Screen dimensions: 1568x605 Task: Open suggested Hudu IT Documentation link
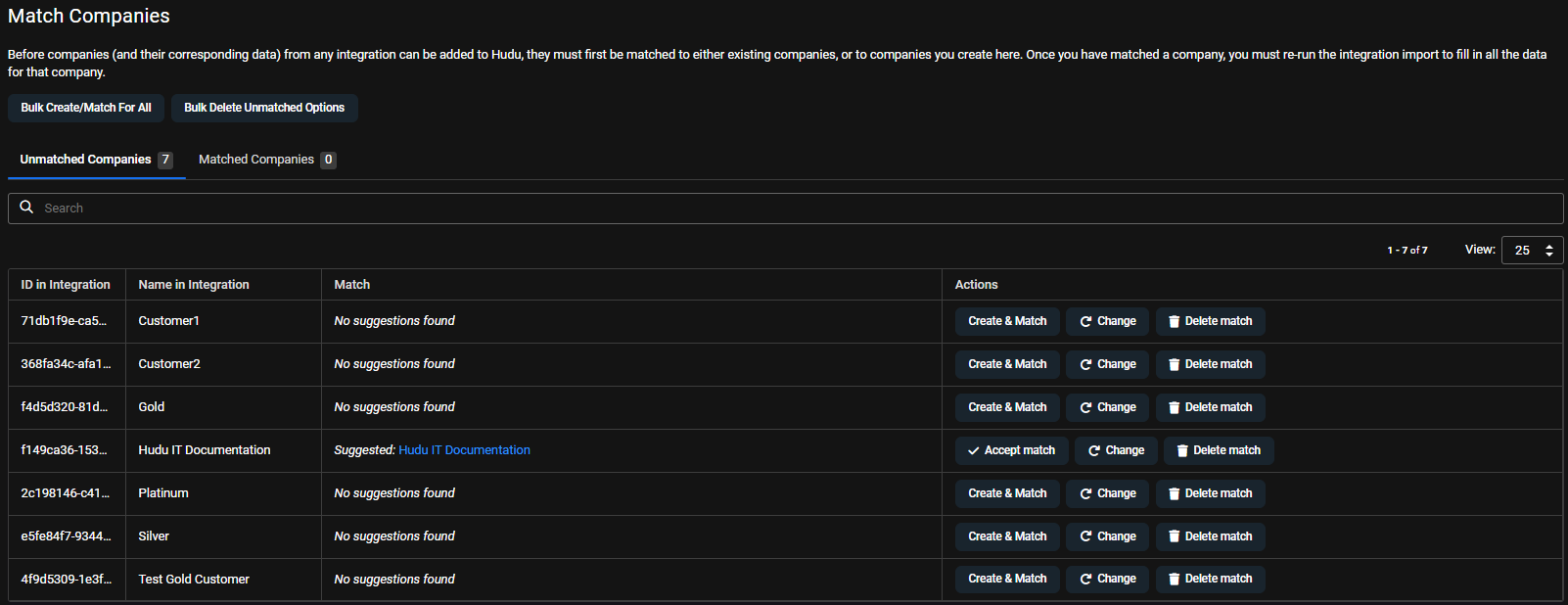464,450
